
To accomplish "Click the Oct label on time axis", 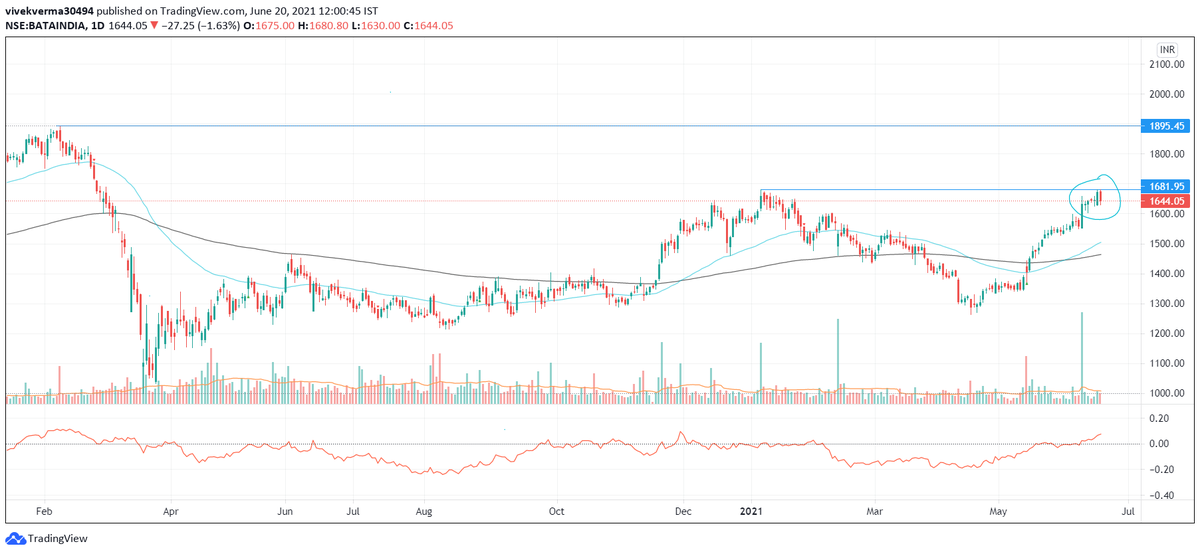I will (x=557, y=510).
